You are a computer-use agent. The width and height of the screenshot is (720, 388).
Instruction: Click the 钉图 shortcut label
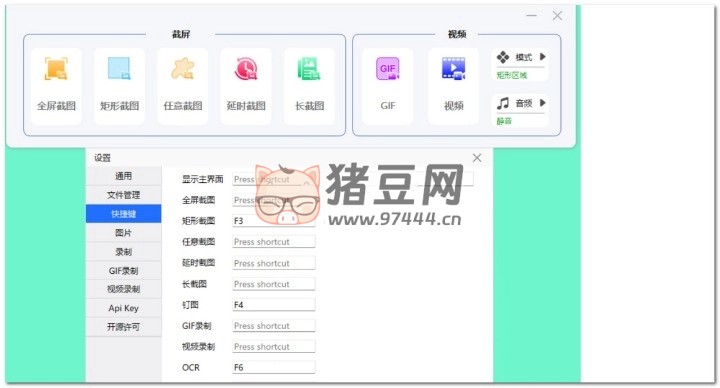(190, 305)
